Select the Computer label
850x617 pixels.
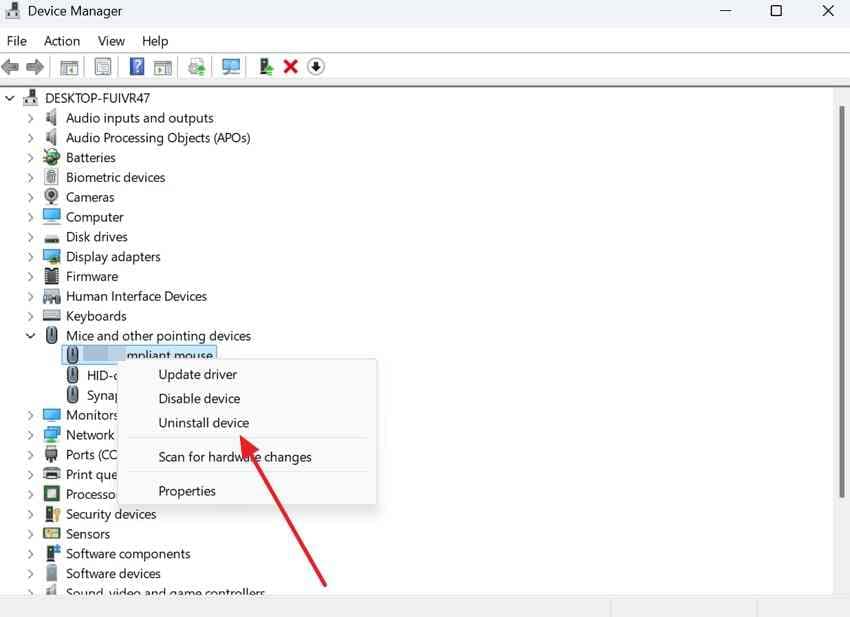(x=94, y=217)
